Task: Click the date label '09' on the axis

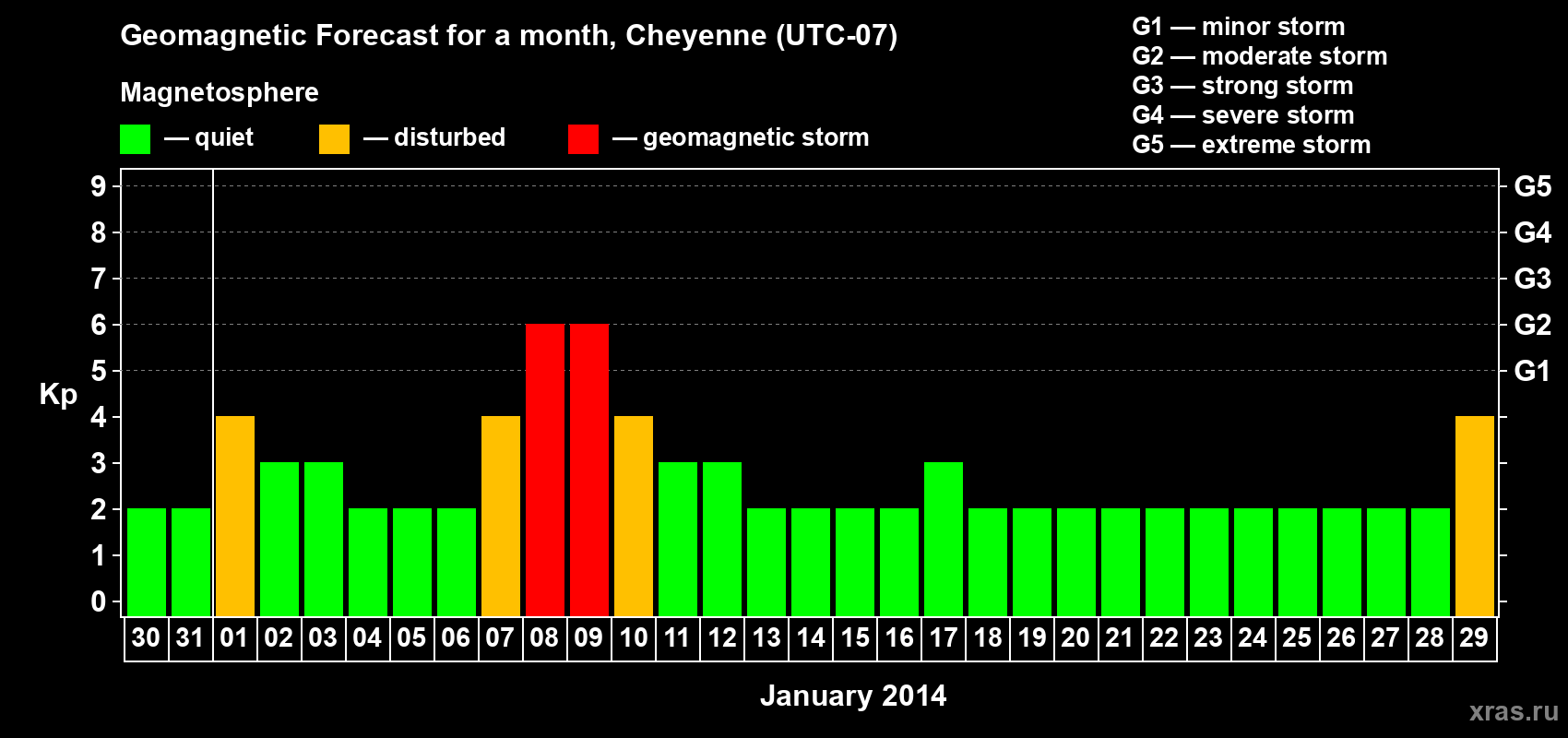Action: (x=588, y=637)
